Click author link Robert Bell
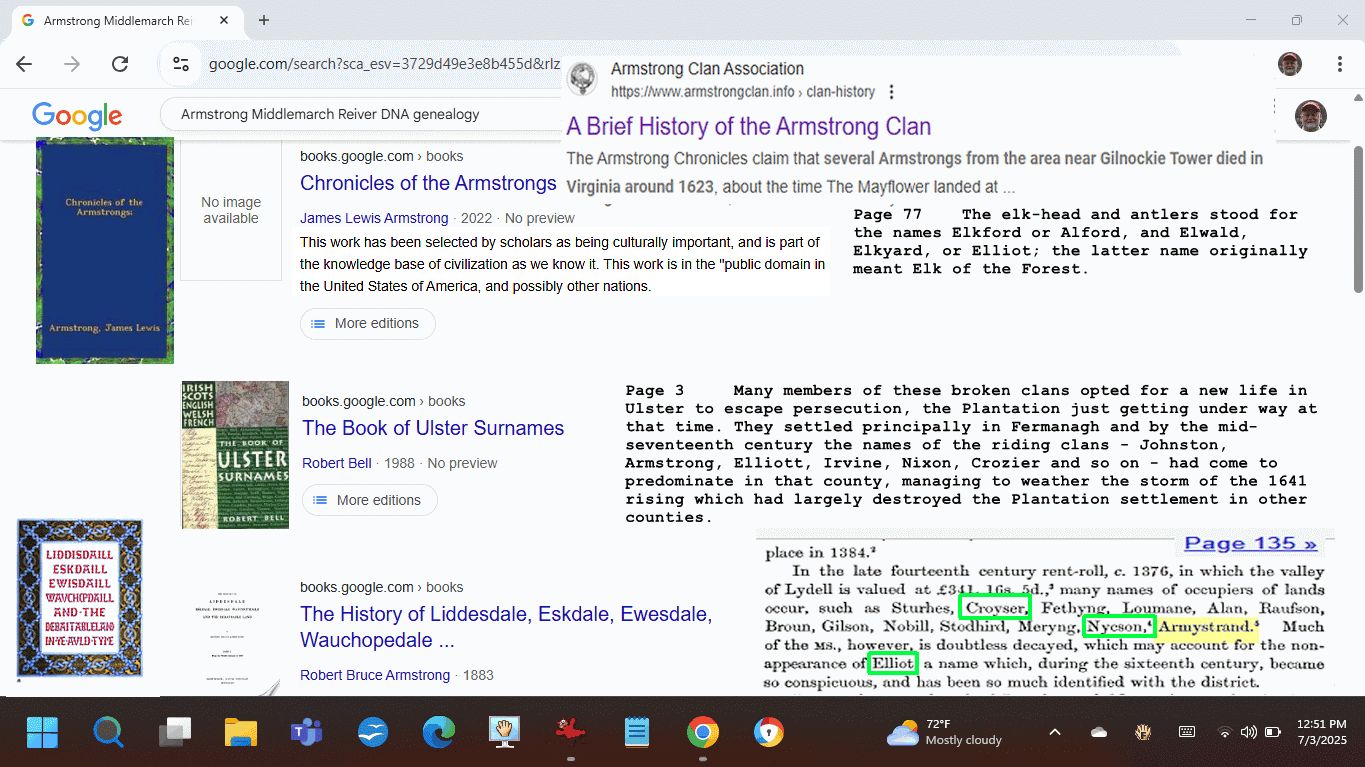The width and height of the screenshot is (1365, 767). pyautogui.click(x=337, y=463)
